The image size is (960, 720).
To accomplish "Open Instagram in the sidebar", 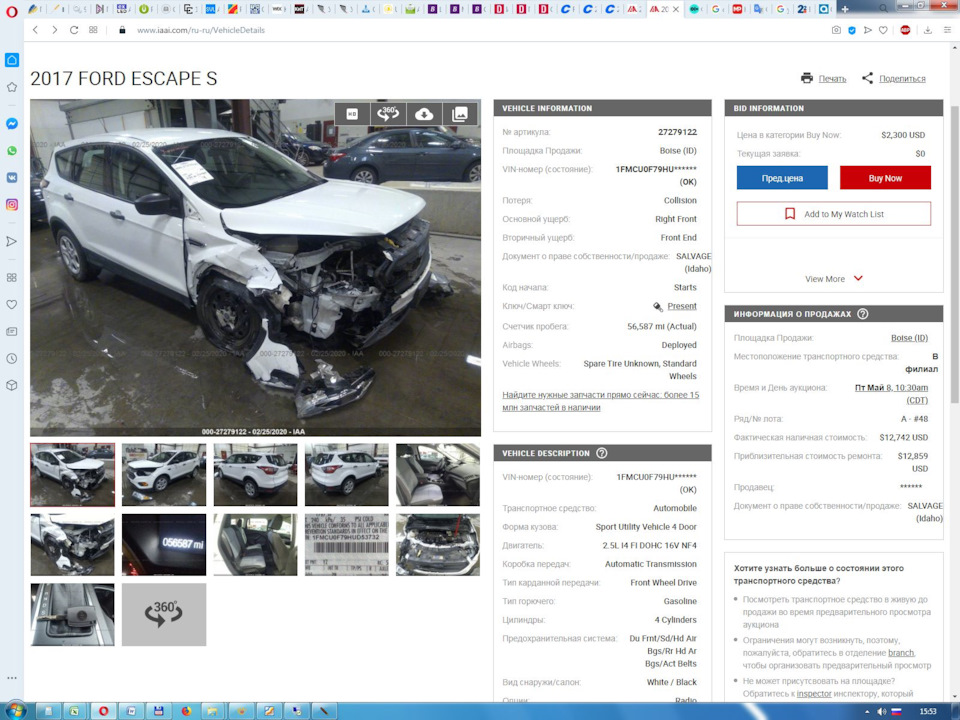I will click(12, 204).
